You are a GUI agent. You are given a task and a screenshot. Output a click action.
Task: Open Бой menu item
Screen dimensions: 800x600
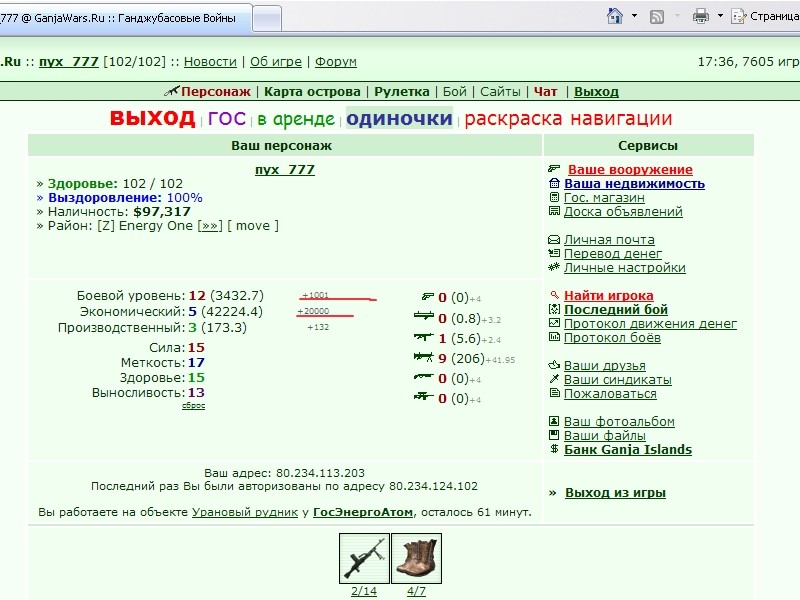(x=455, y=92)
